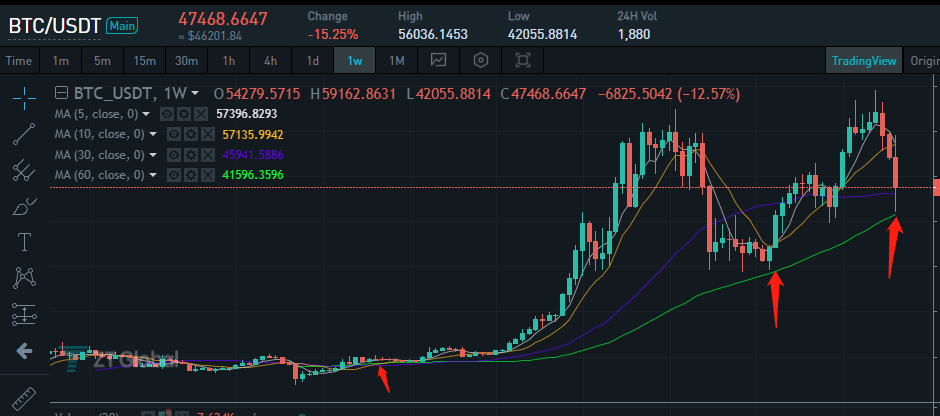This screenshot has height=416, width=940.
Task: Open chart settings hexagon icon
Action: (x=481, y=61)
